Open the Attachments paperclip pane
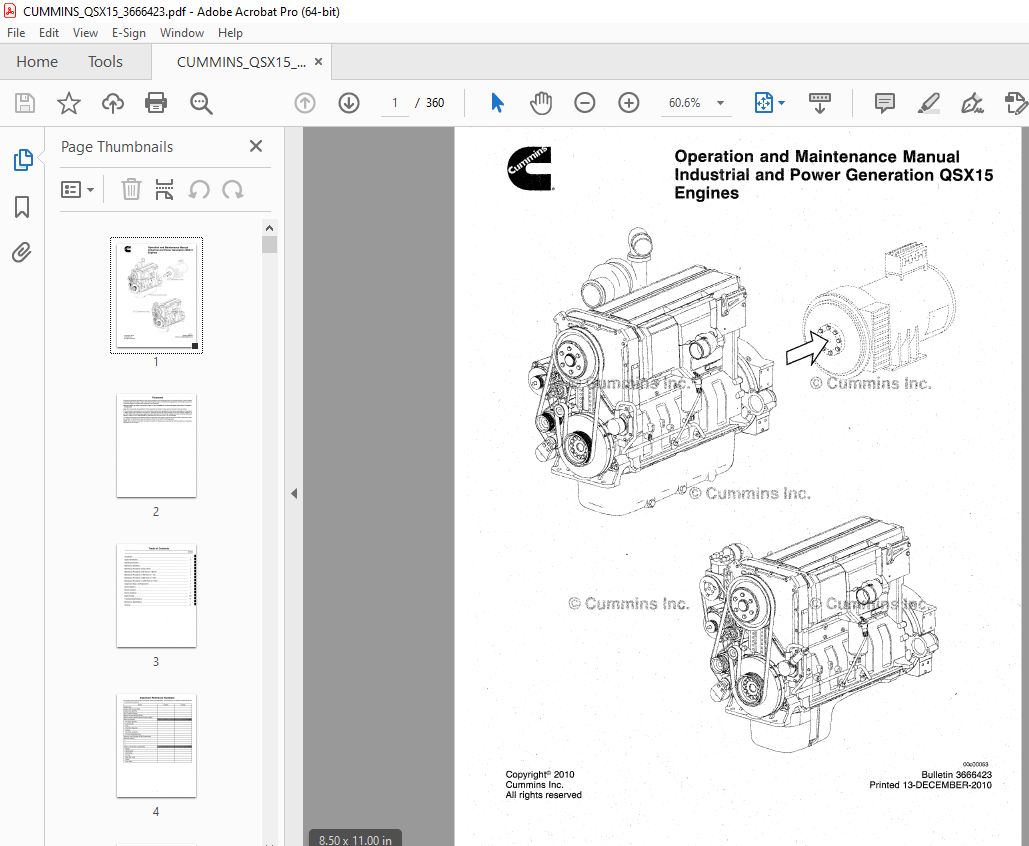Image resolution: width=1029 pixels, height=846 pixels. pos(22,253)
